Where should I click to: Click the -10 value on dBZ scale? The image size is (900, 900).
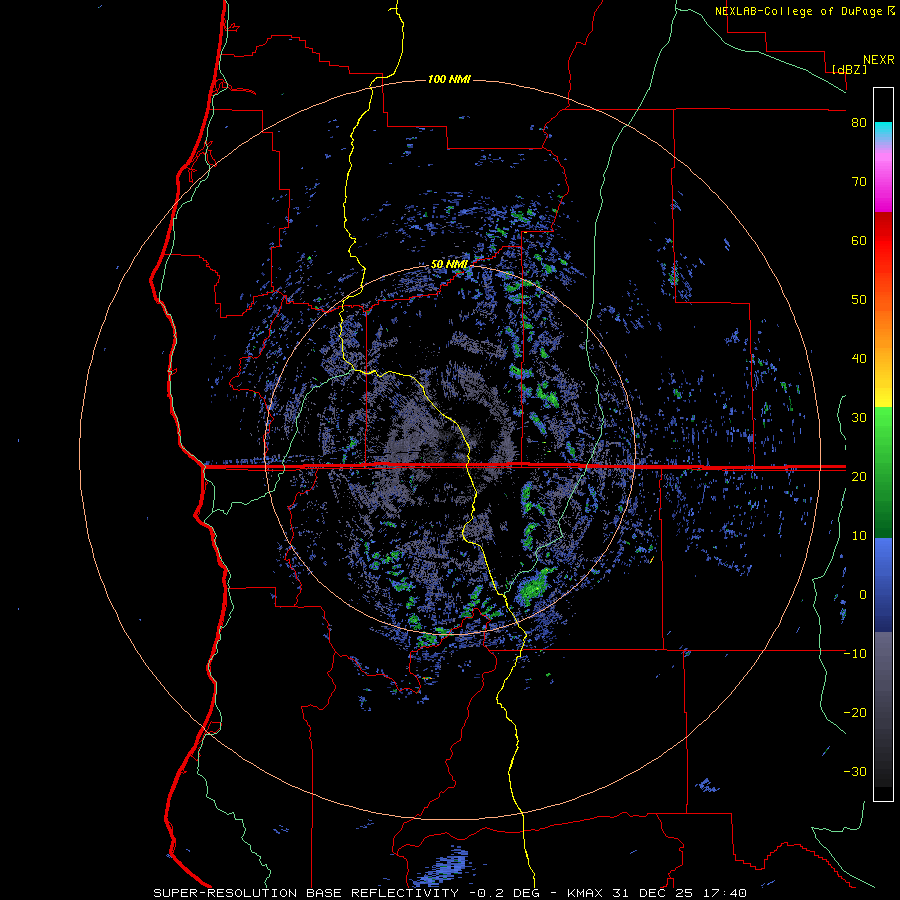click(855, 654)
